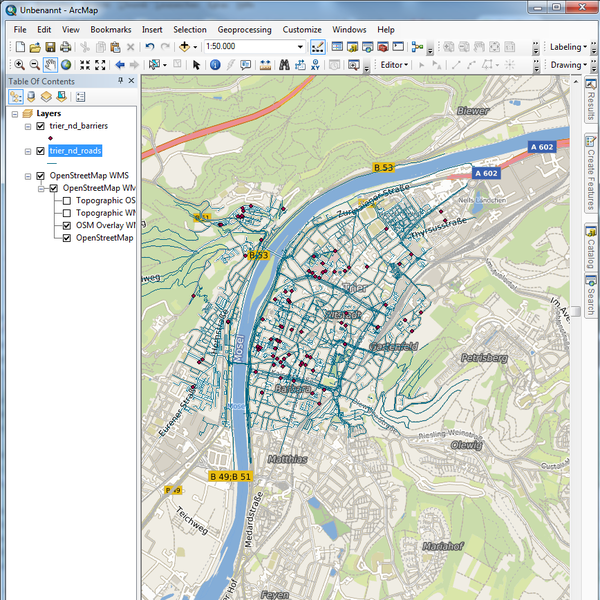Image resolution: width=600 pixels, height=600 pixels.
Task: Open Go To XY tool
Action: pos(315,65)
